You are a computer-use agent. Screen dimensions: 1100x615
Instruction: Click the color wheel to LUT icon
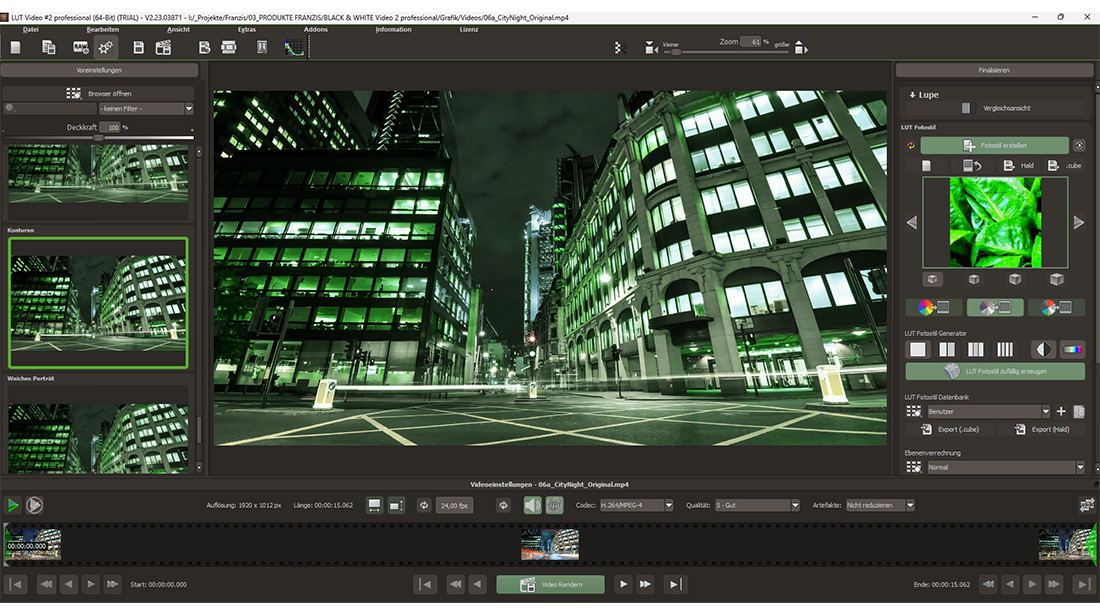point(935,307)
